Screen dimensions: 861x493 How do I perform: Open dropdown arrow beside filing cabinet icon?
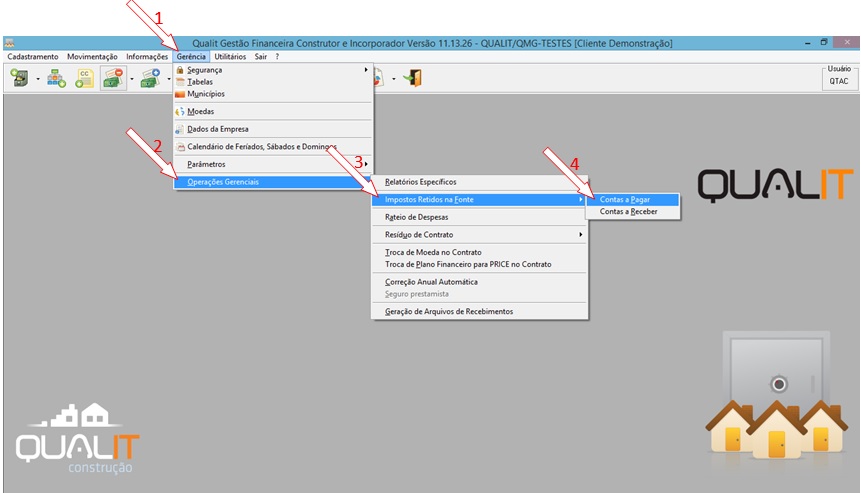point(38,79)
